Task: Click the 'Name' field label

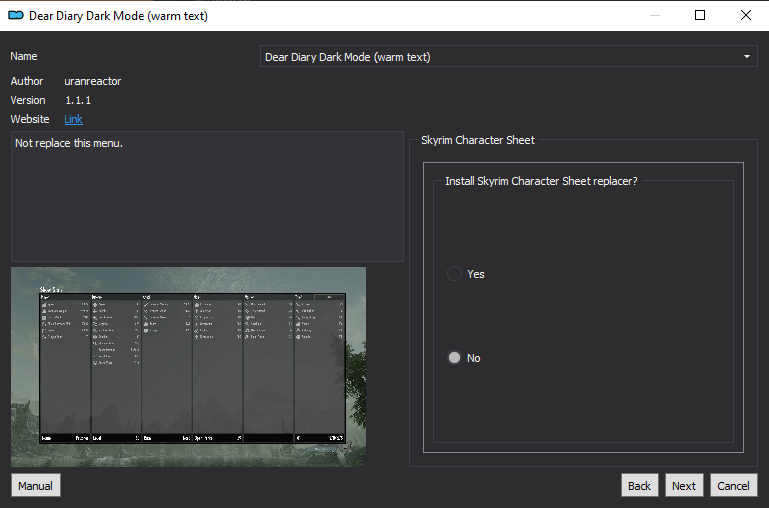Action: pyautogui.click(x=24, y=56)
